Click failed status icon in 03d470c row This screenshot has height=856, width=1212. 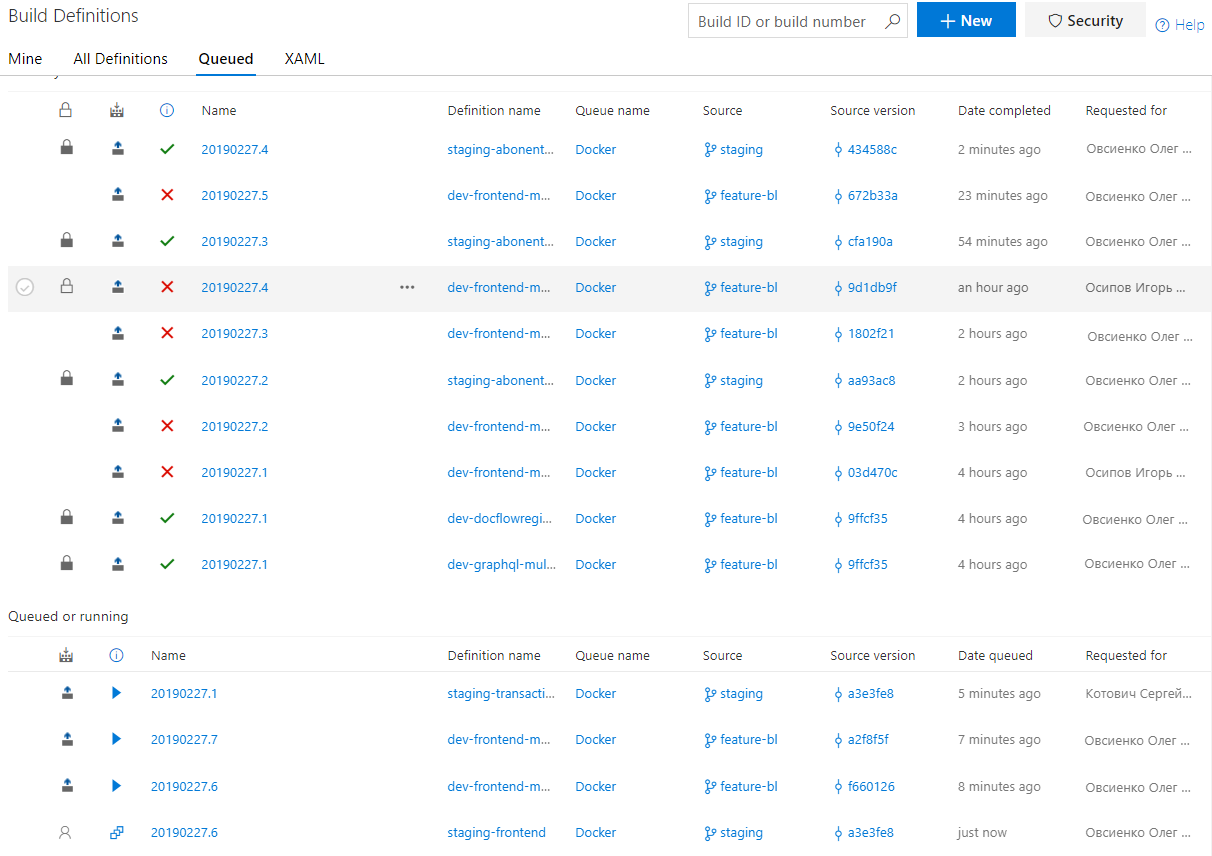click(x=167, y=472)
